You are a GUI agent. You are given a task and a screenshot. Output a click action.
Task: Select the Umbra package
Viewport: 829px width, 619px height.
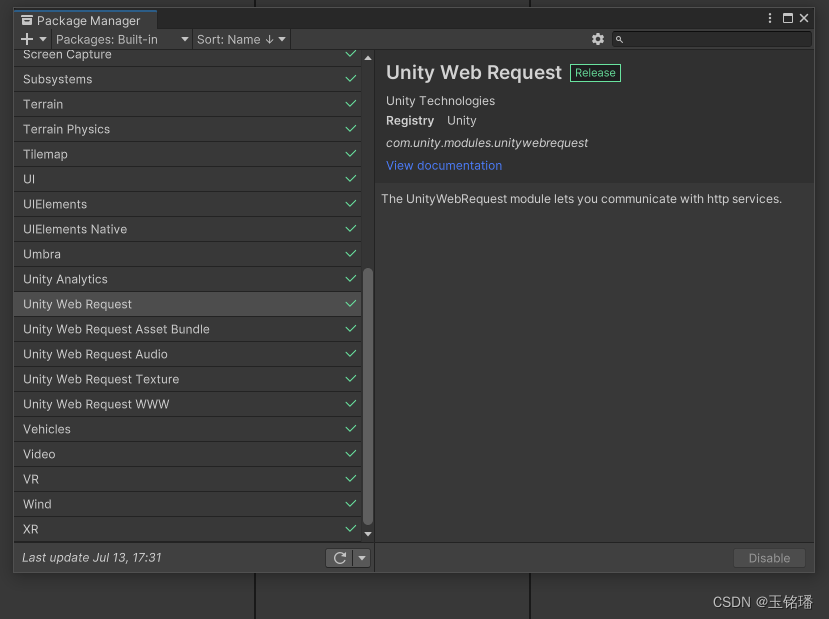pyautogui.click(x=188, y=254)
